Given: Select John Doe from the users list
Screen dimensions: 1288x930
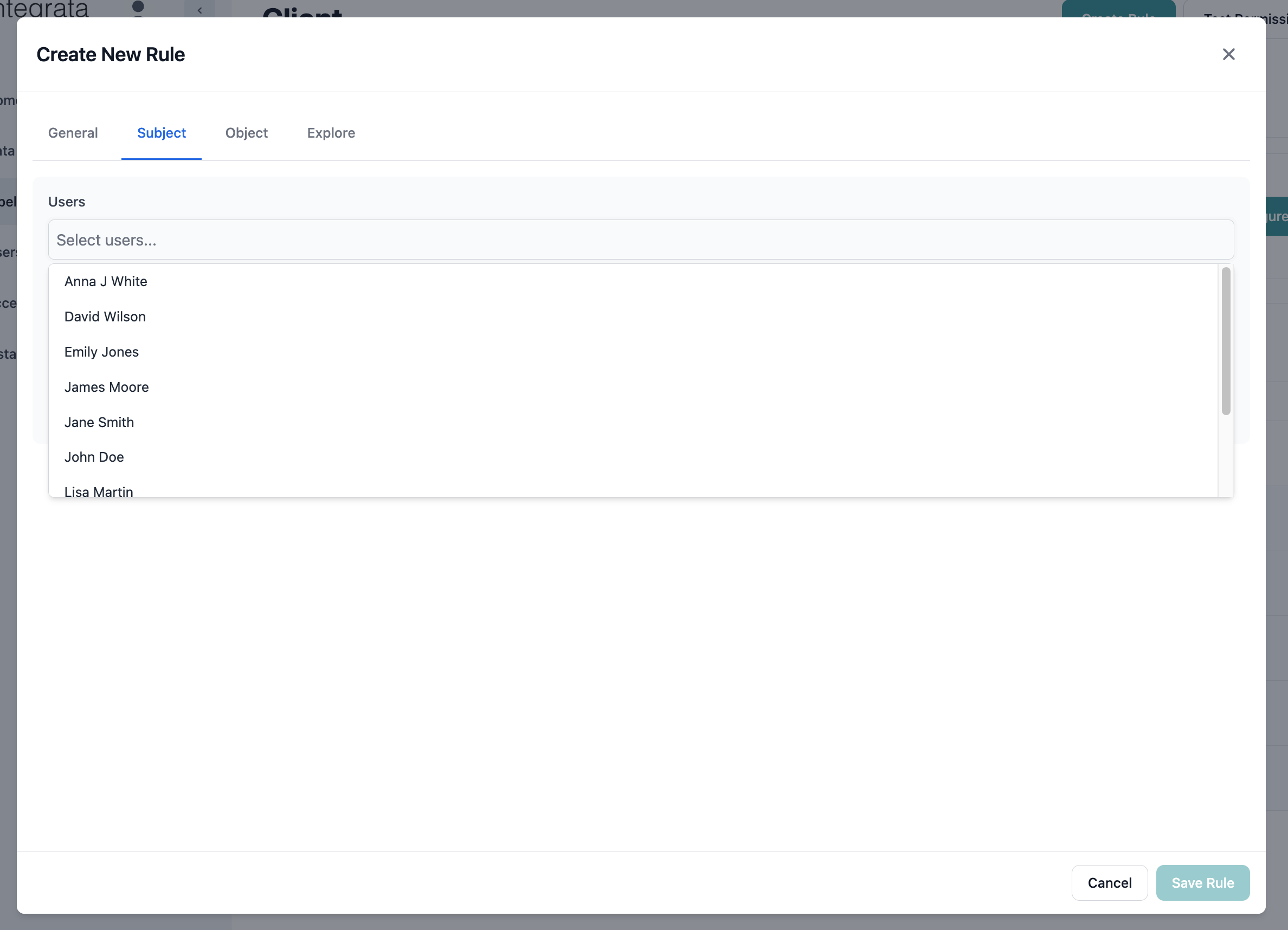Looking at the screenshot, I should coord(94,457).
